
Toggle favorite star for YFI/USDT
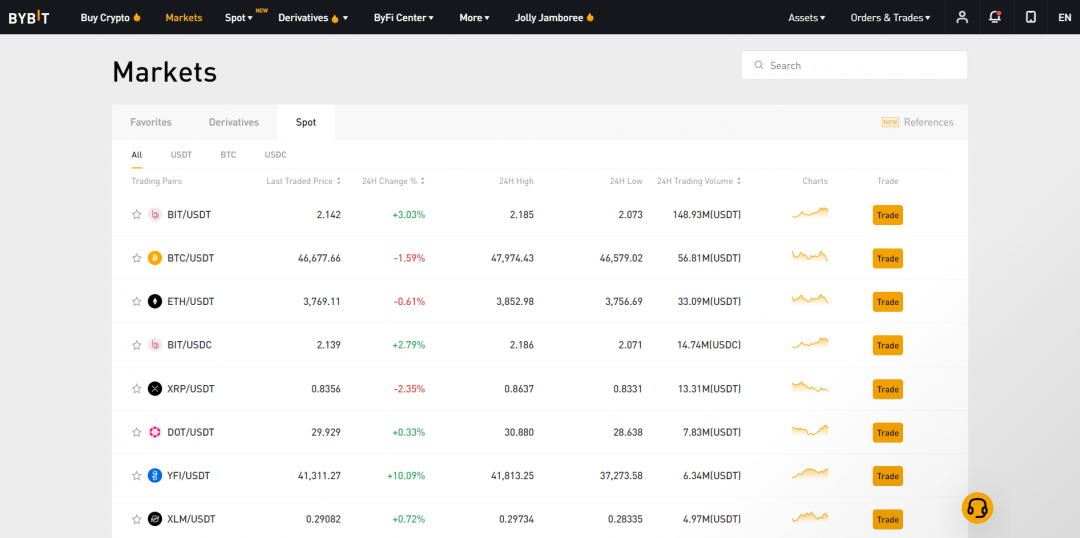137,476
